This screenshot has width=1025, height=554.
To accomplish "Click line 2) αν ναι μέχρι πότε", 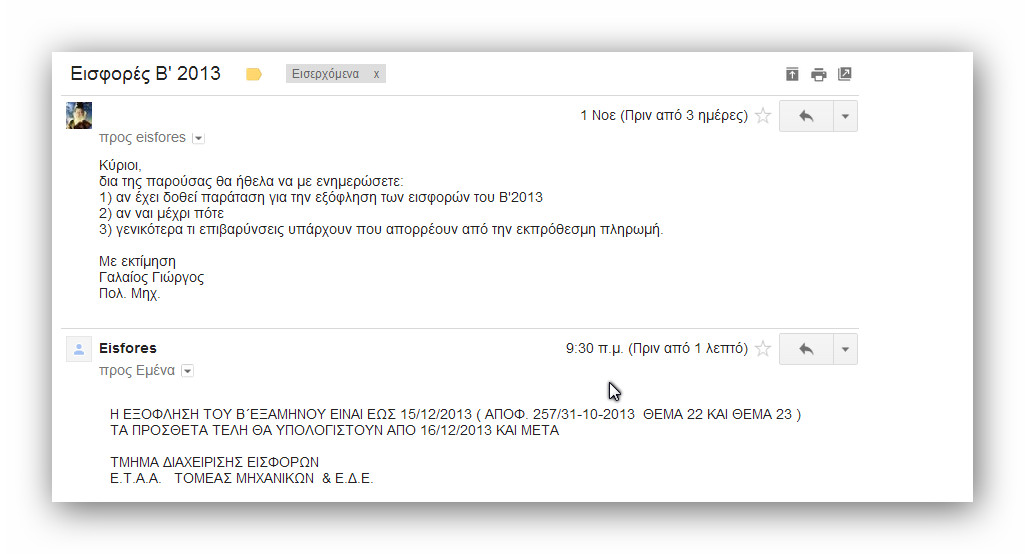I will point(161,213).
